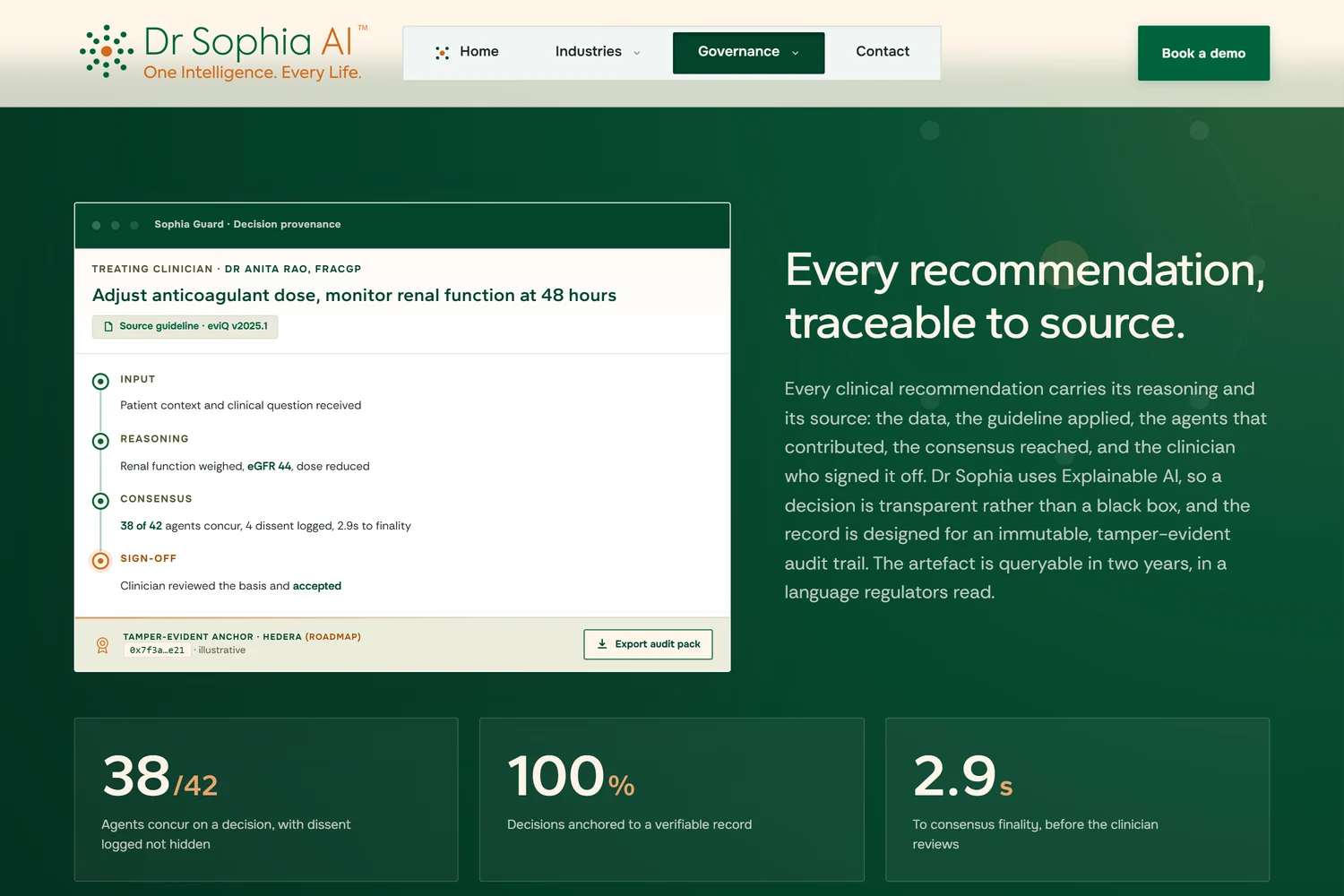Click the 'Tamper-evident anchor · Hedera (Roadmap)' label

242,637
